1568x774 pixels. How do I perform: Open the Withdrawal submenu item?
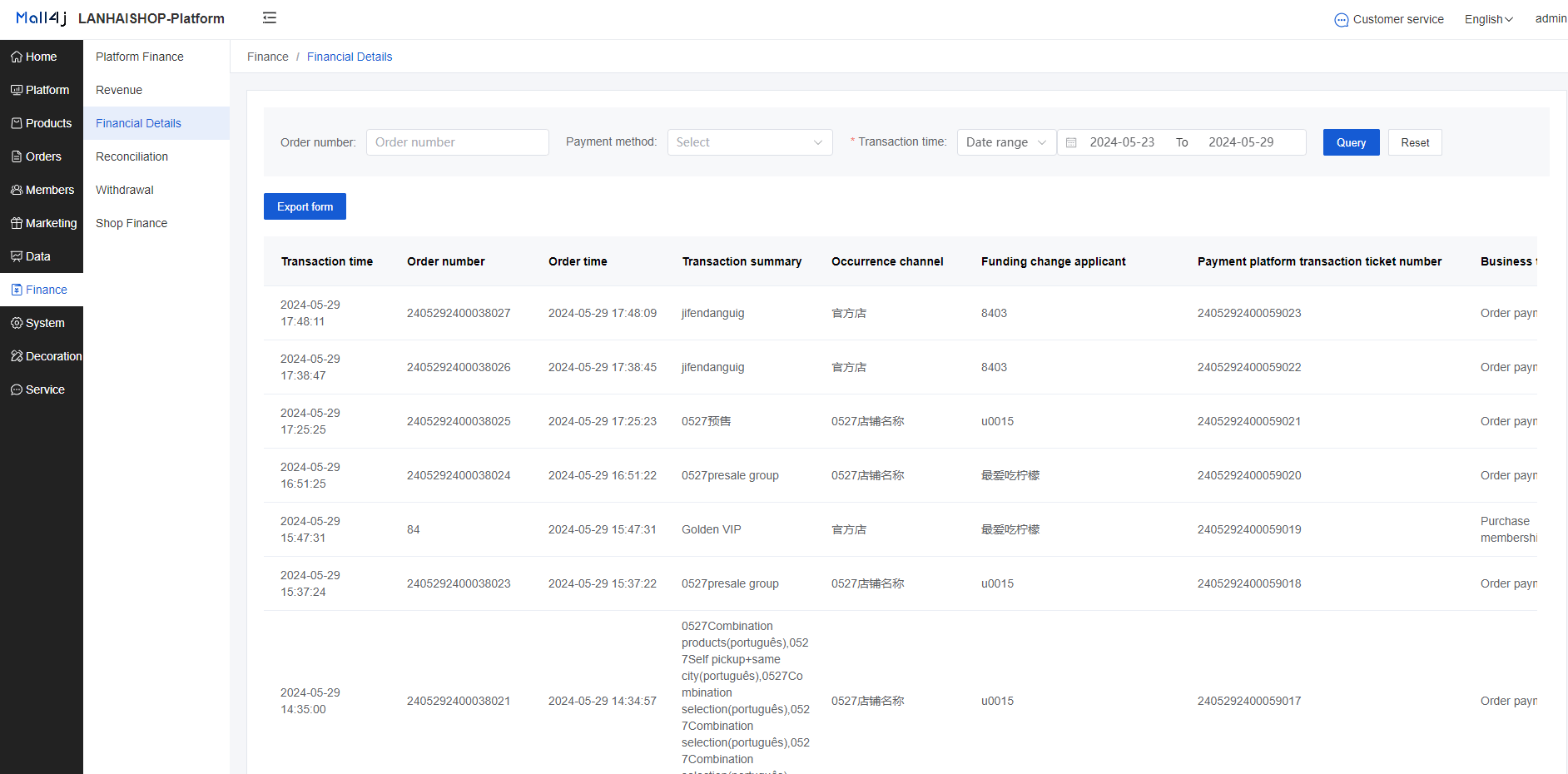click(x=125, y=190)
